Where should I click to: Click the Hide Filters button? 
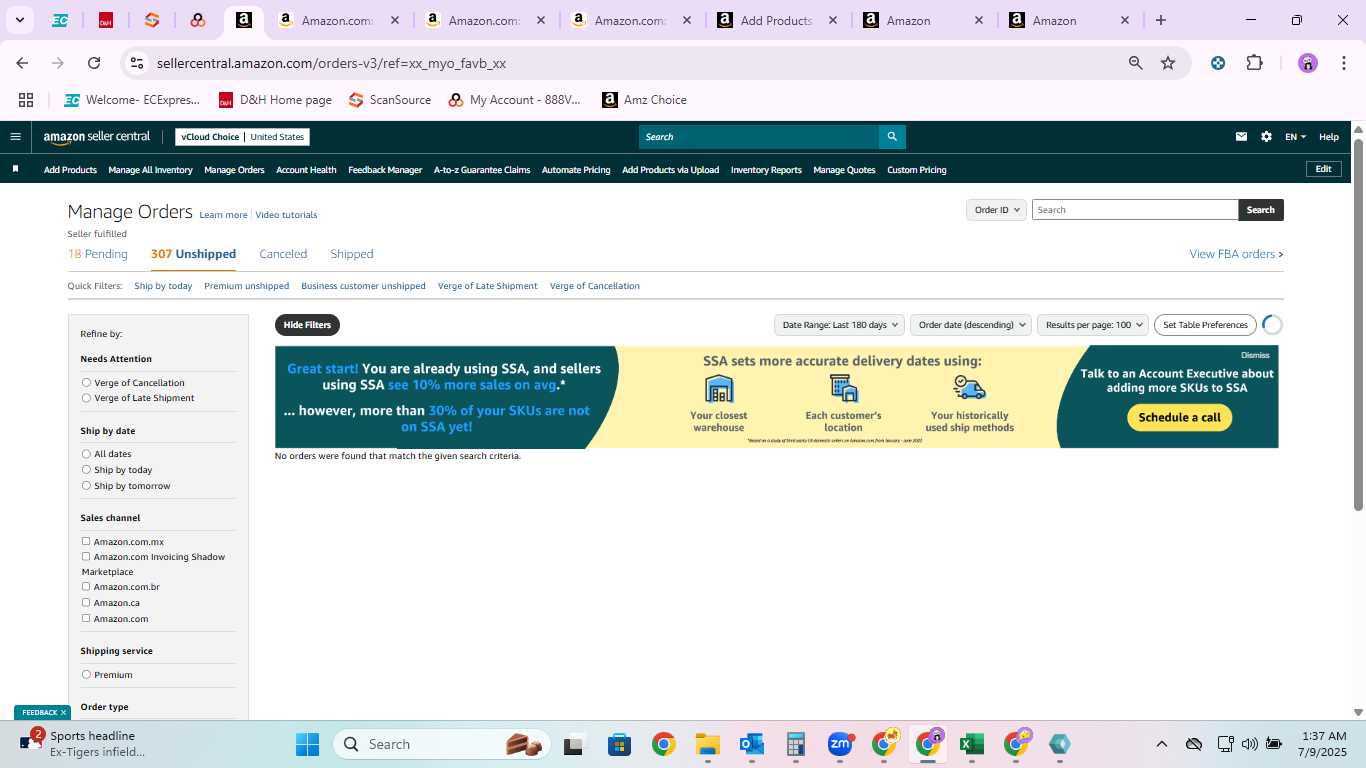[307, 325]
